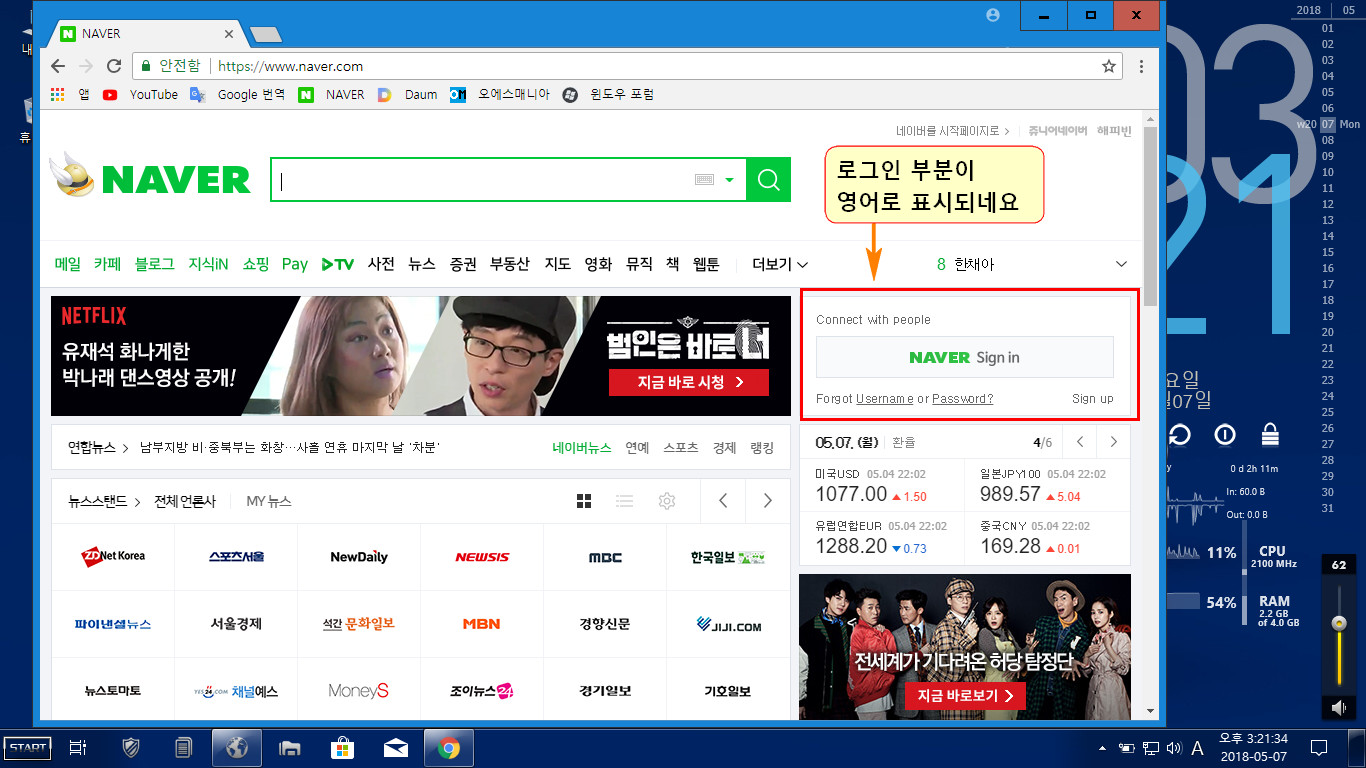Screen dimensions: 1366x768
Task: Go to previous exchange rate panel
Action: pyautogui.click(x=1080, y=442)
